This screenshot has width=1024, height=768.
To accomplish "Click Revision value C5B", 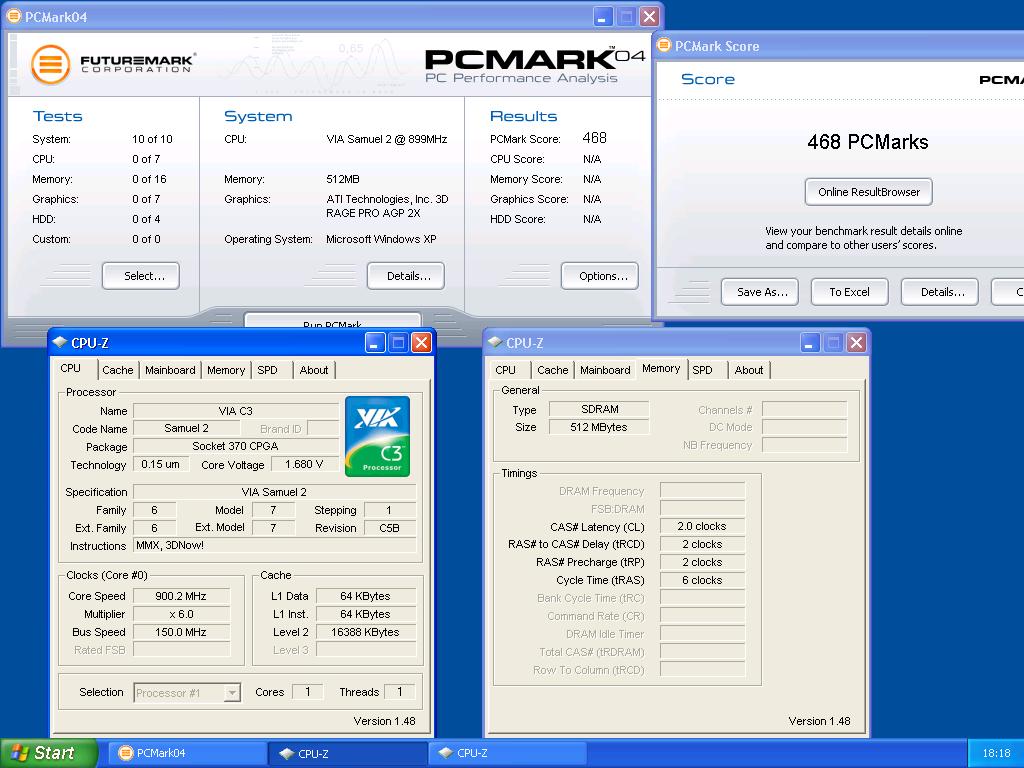I will coord(389,528).
